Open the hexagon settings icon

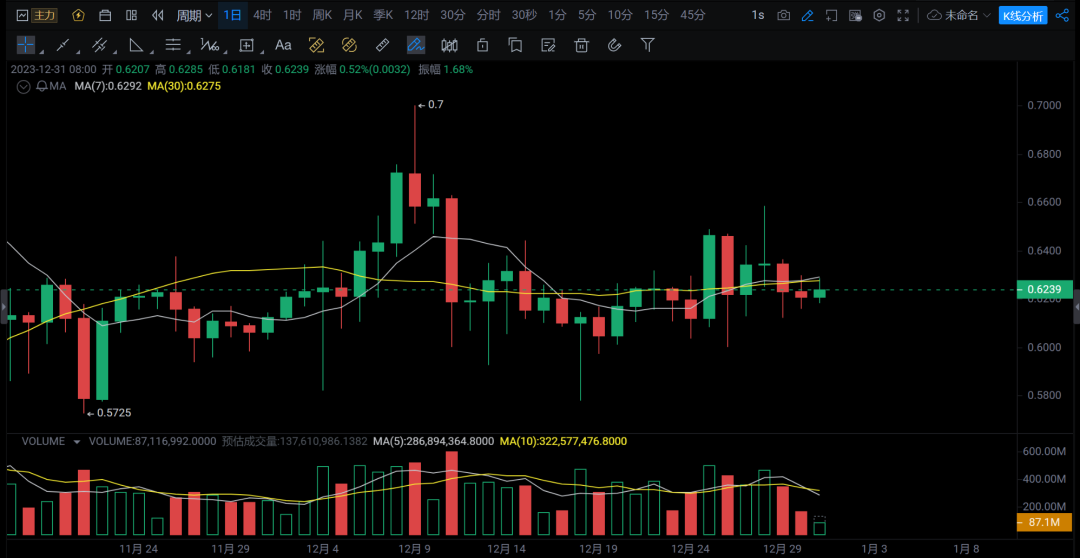pos(879,15)
